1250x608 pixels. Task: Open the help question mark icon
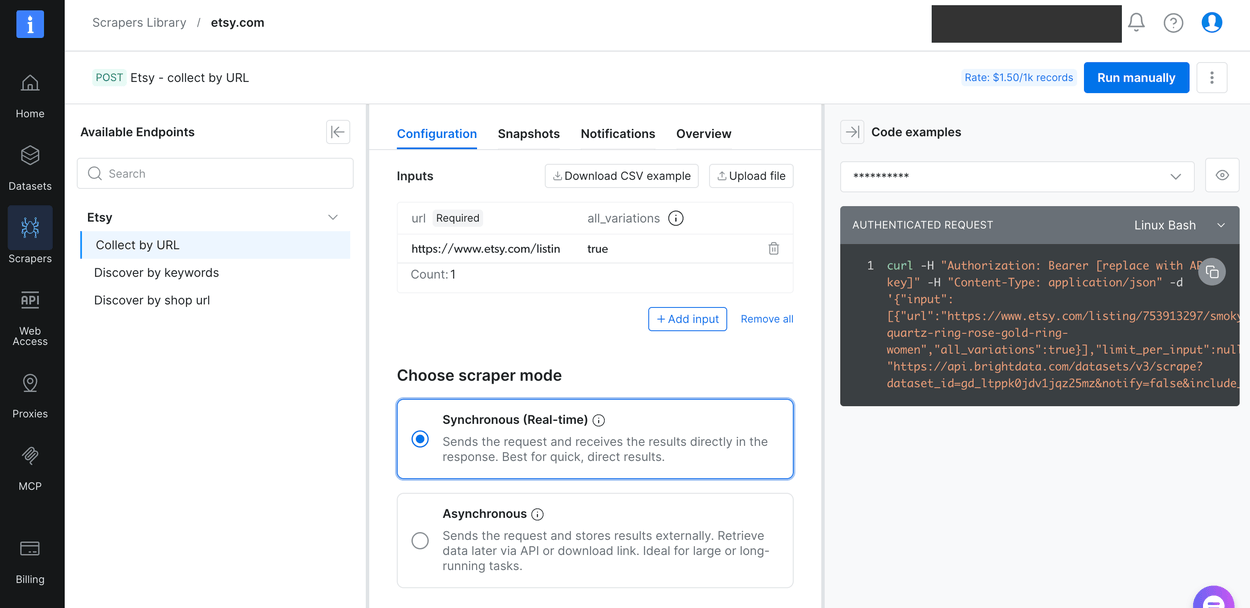tap(1173, 22)
